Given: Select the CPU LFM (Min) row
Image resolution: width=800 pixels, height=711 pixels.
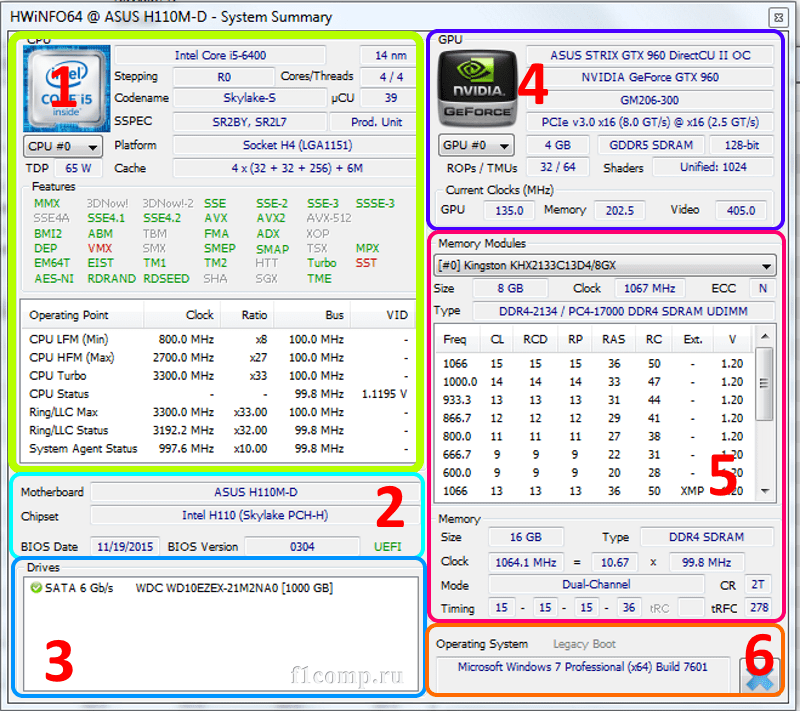Looking at the screenshot, I should [x=218, y=339].
